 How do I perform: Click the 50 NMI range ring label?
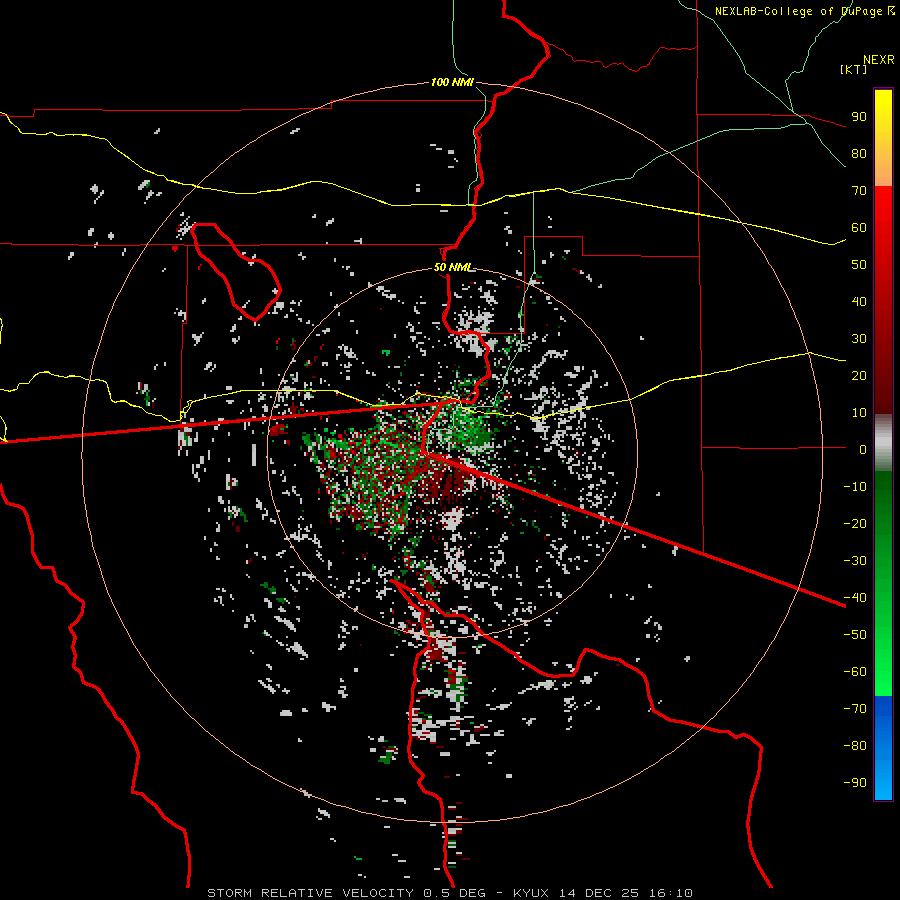(x=453, y=267)
